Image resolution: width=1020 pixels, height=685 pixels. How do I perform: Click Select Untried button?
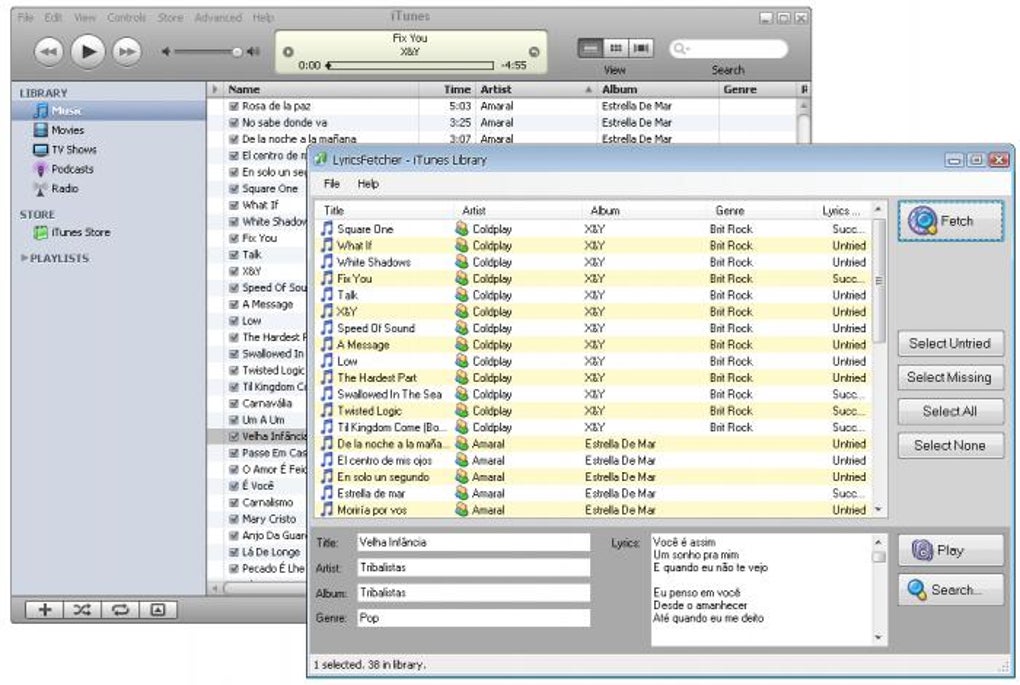coord(950,343)
